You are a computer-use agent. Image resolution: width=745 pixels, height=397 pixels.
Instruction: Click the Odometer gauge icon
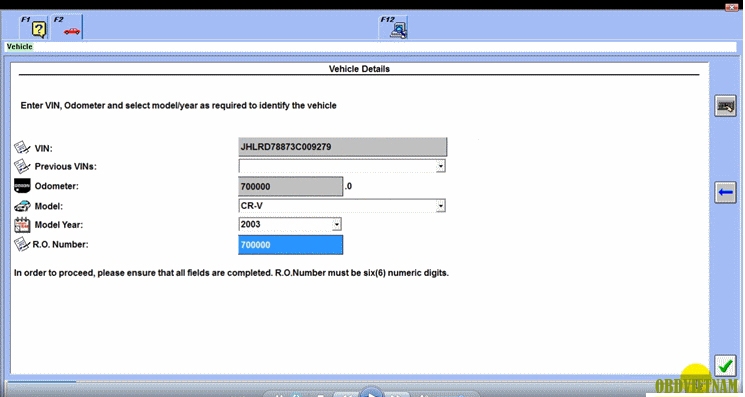(22, 186)
